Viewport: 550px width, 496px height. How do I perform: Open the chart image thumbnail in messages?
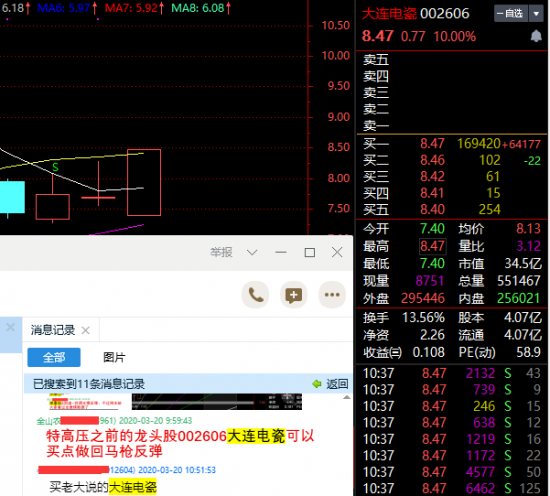216,401
